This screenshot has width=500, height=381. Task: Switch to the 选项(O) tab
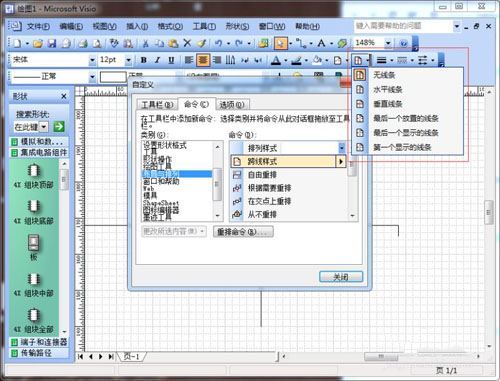(x=232, y=105)
